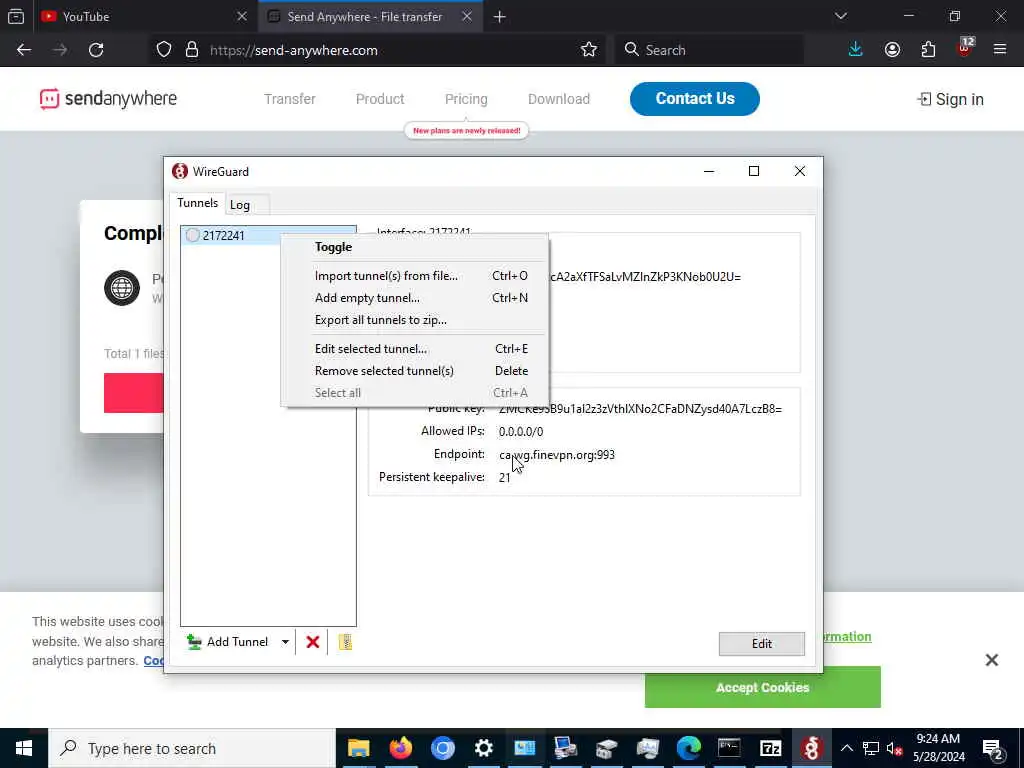Click the Edit button in WireGuard

coord(761,644)
